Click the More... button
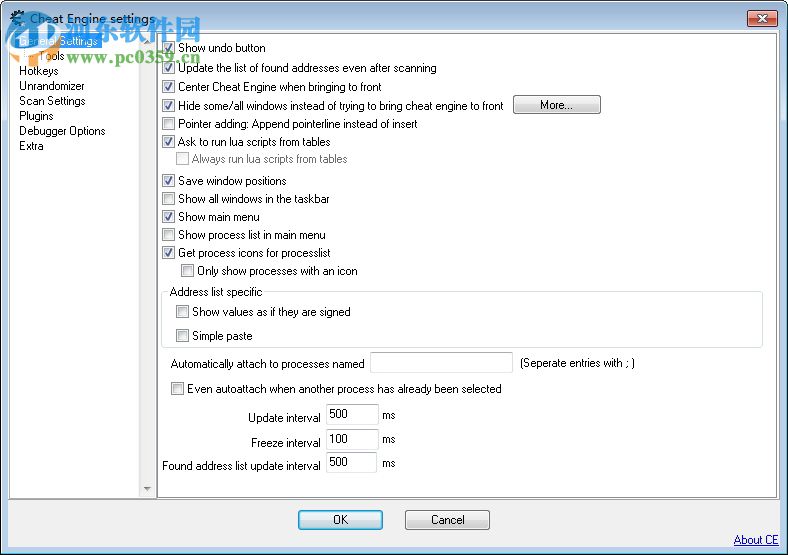788x555 pixels. (556, 105)
